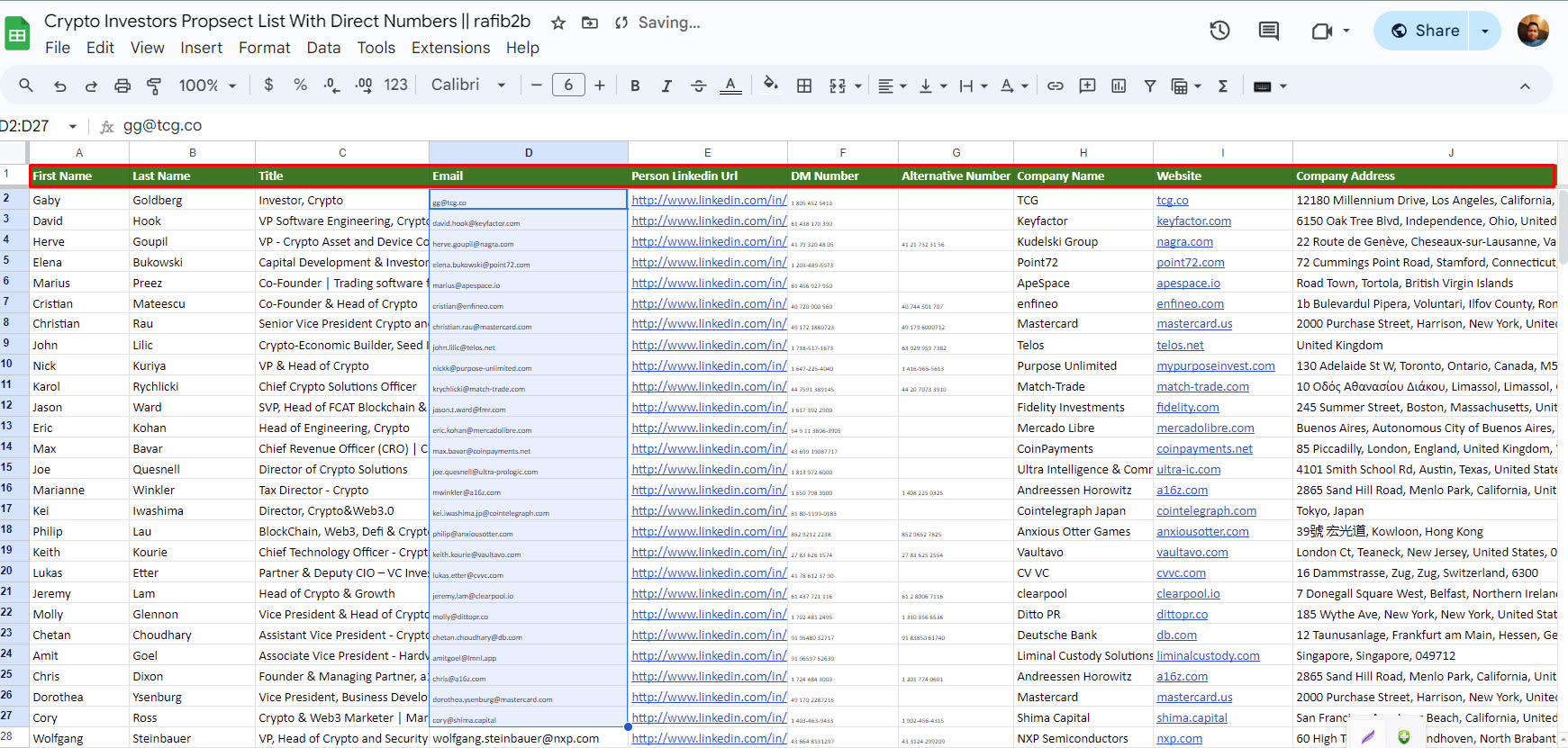This screenshot has height=748, width=1568.
Task: Collapse the toolbar with chevron
Action: coord(1525,86)
